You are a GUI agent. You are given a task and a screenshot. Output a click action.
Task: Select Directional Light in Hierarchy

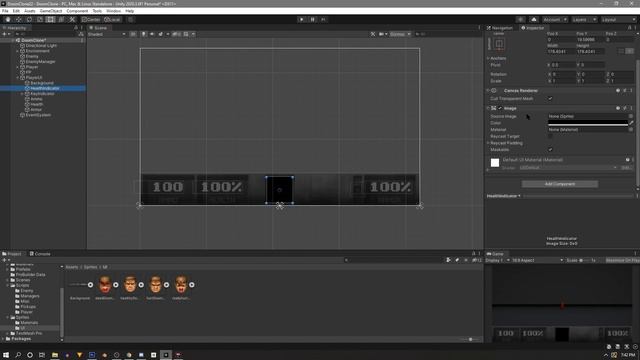(x=41, y=46)
